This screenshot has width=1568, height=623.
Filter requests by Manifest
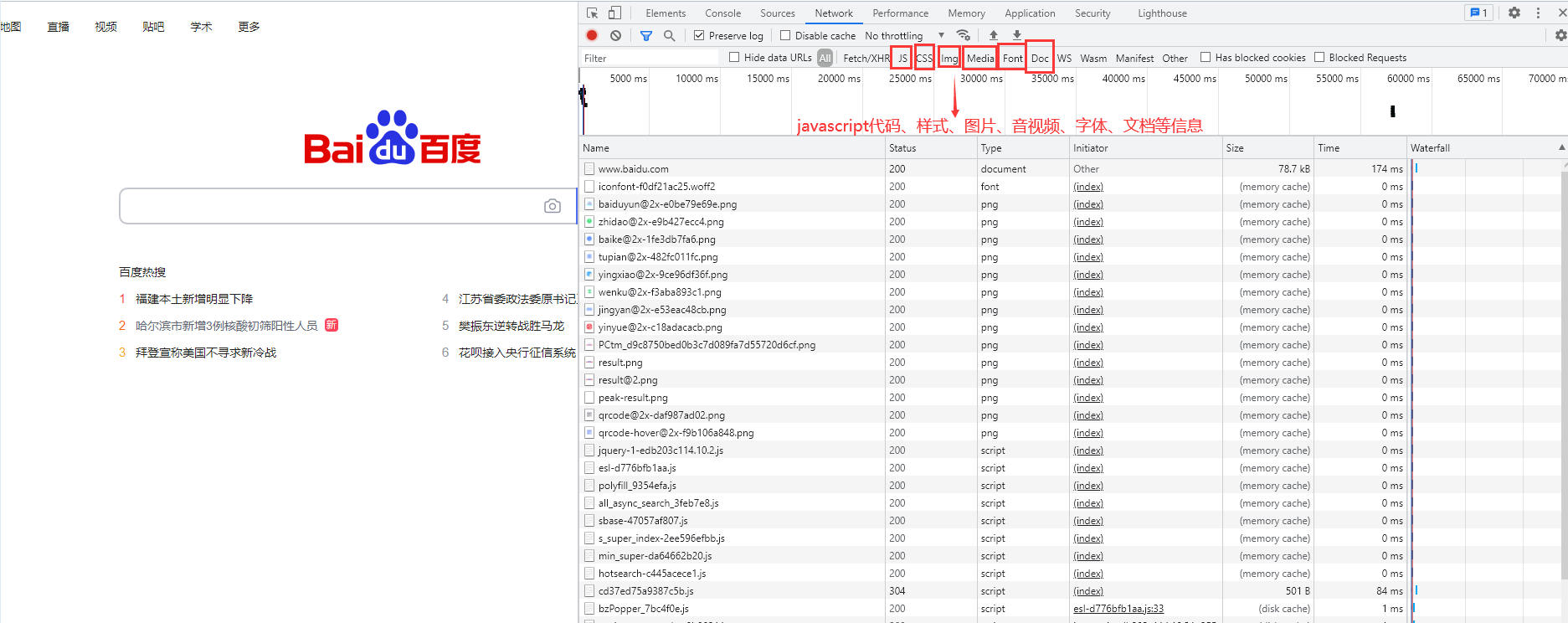pyautogui.click(x=1134, y=58)
